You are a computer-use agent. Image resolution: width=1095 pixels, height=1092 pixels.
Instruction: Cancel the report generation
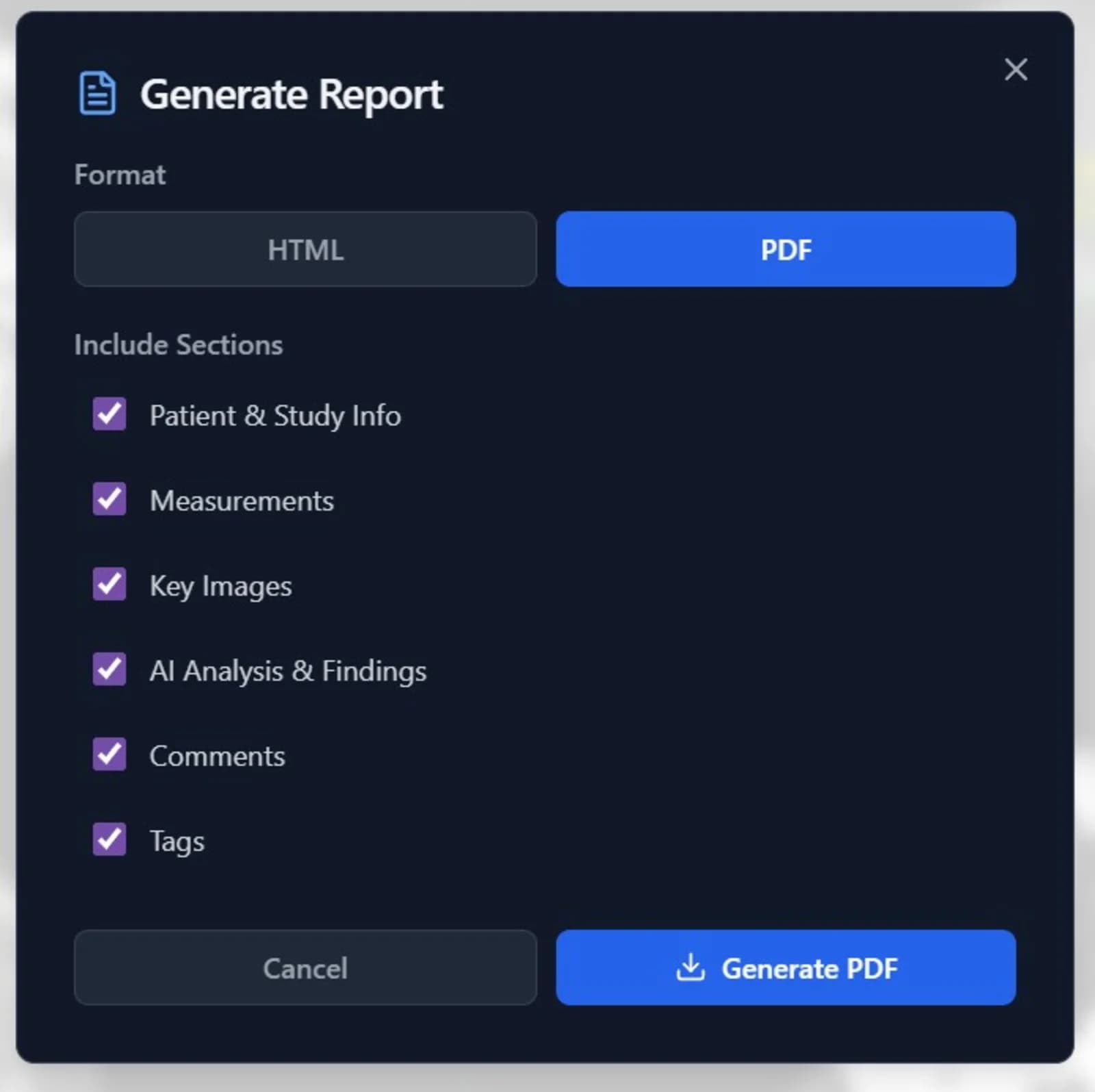(305, 967)
